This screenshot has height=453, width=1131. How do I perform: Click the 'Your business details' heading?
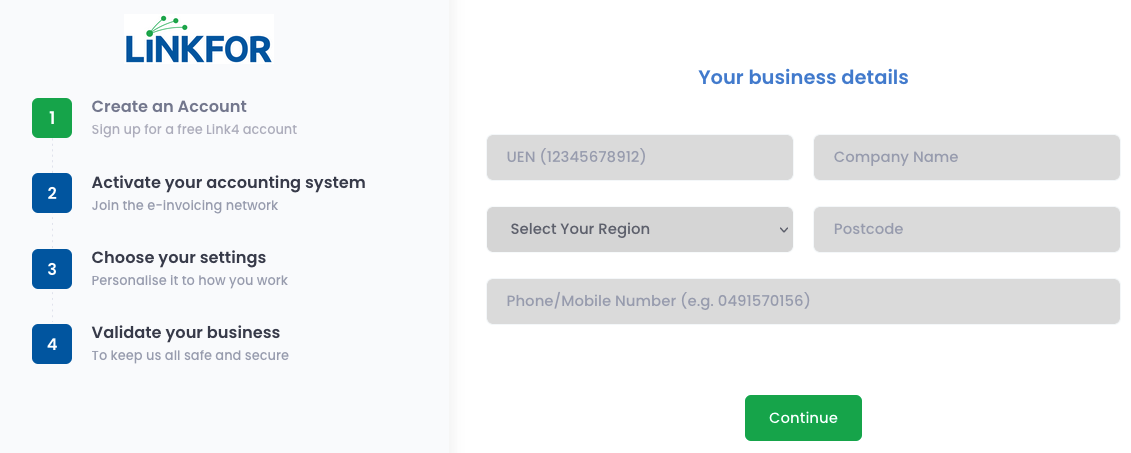pyautogui.click(x=803, y=77)
